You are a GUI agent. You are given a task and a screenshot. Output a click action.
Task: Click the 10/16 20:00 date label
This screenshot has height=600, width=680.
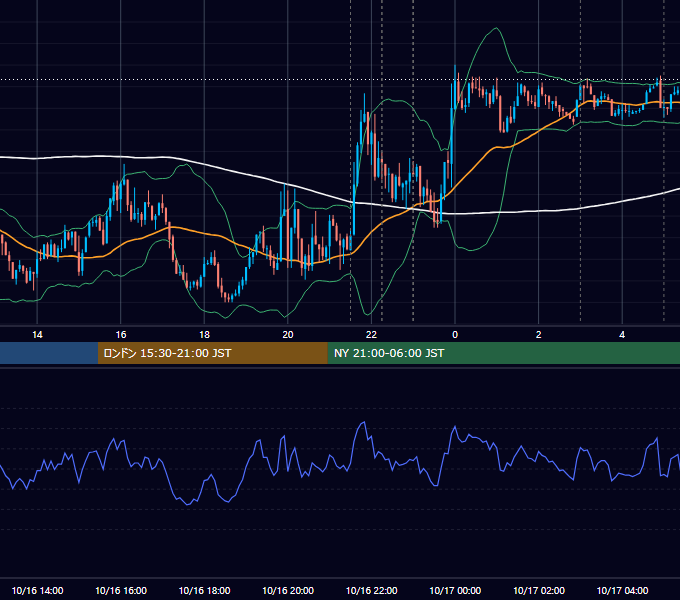288,590
